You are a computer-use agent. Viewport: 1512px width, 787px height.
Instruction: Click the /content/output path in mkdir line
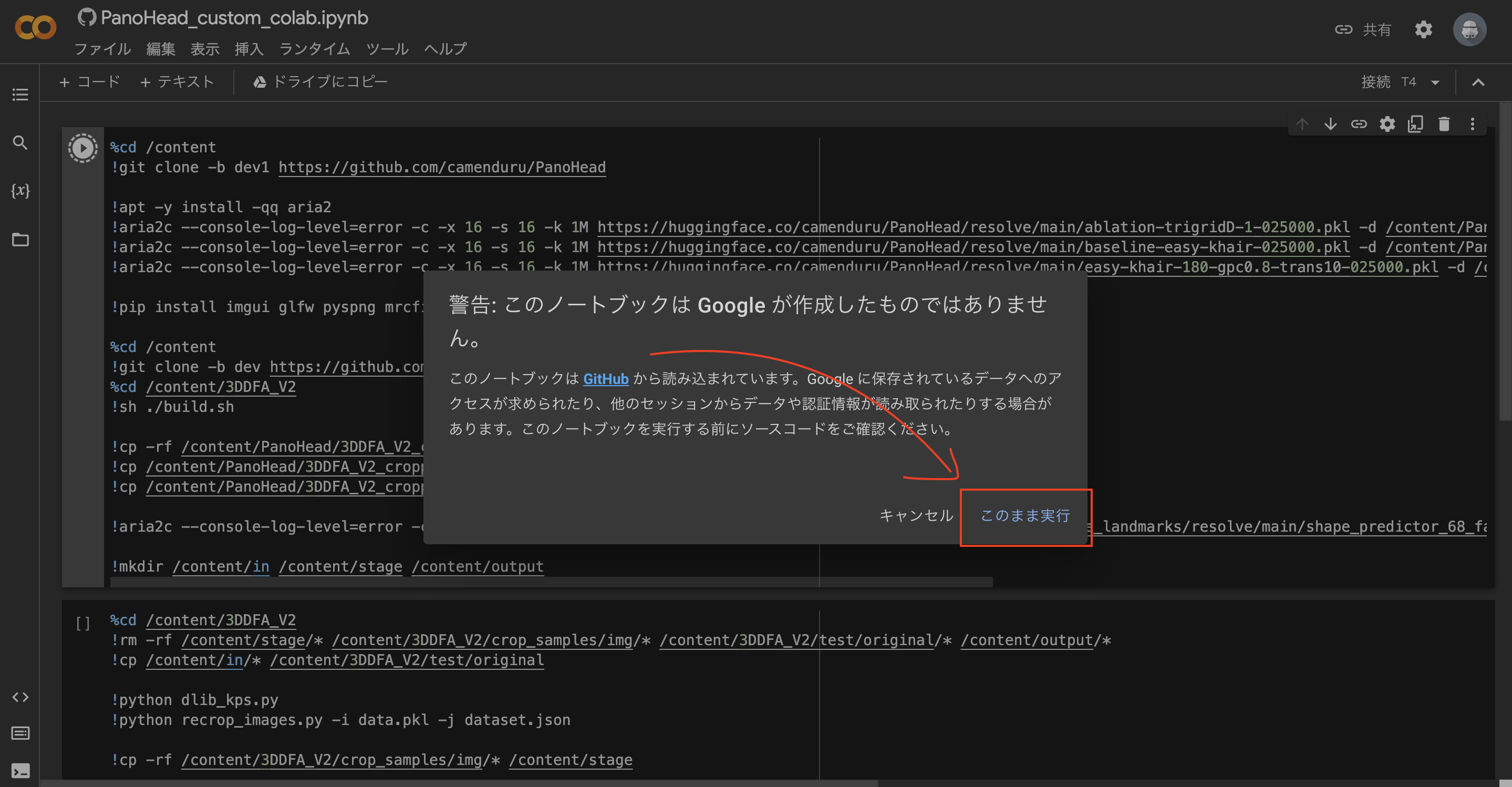[x=477, y=566]
